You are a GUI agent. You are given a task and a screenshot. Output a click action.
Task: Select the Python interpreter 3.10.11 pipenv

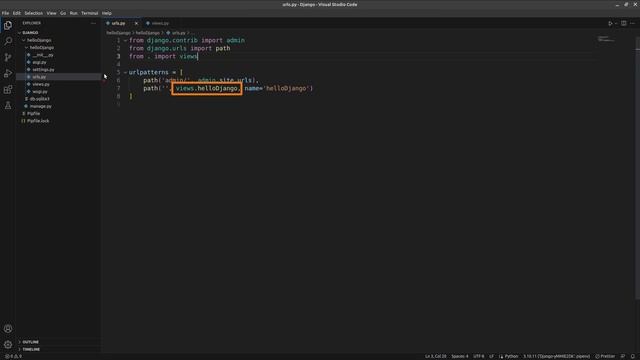556,356
